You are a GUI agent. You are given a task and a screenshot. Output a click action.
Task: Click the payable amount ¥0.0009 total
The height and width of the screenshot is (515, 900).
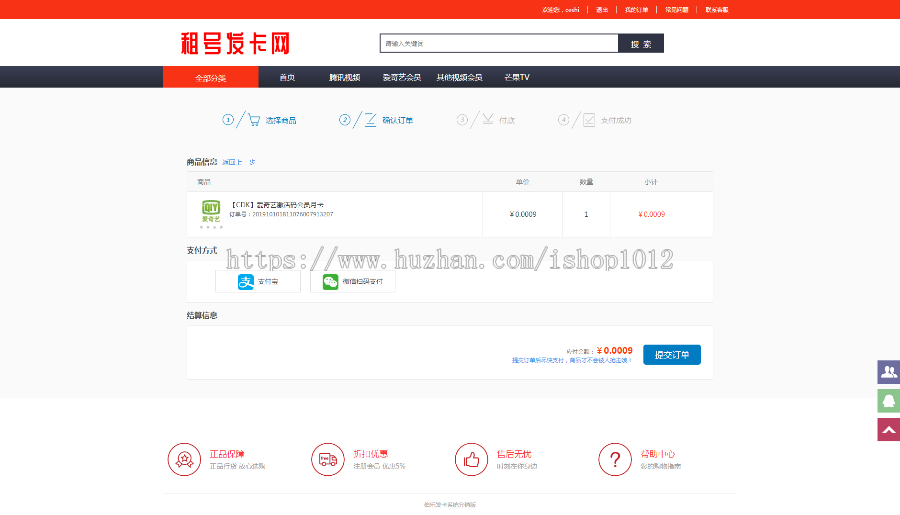615,351
